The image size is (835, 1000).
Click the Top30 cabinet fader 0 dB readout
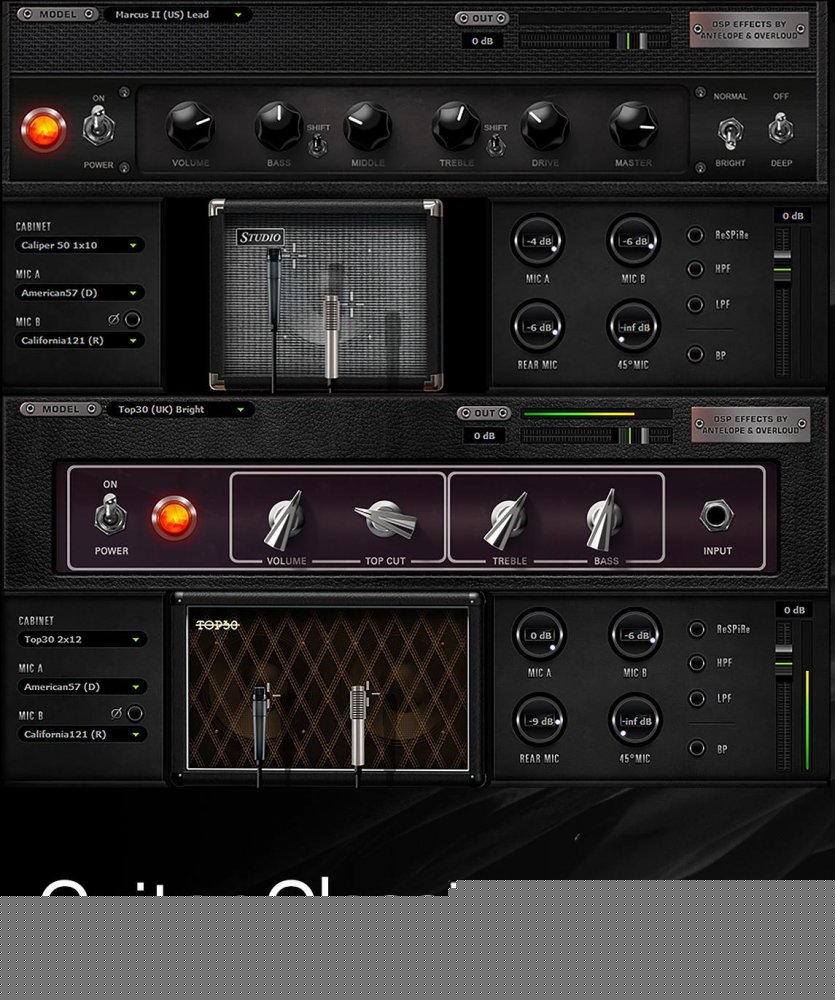coord(794,610)
